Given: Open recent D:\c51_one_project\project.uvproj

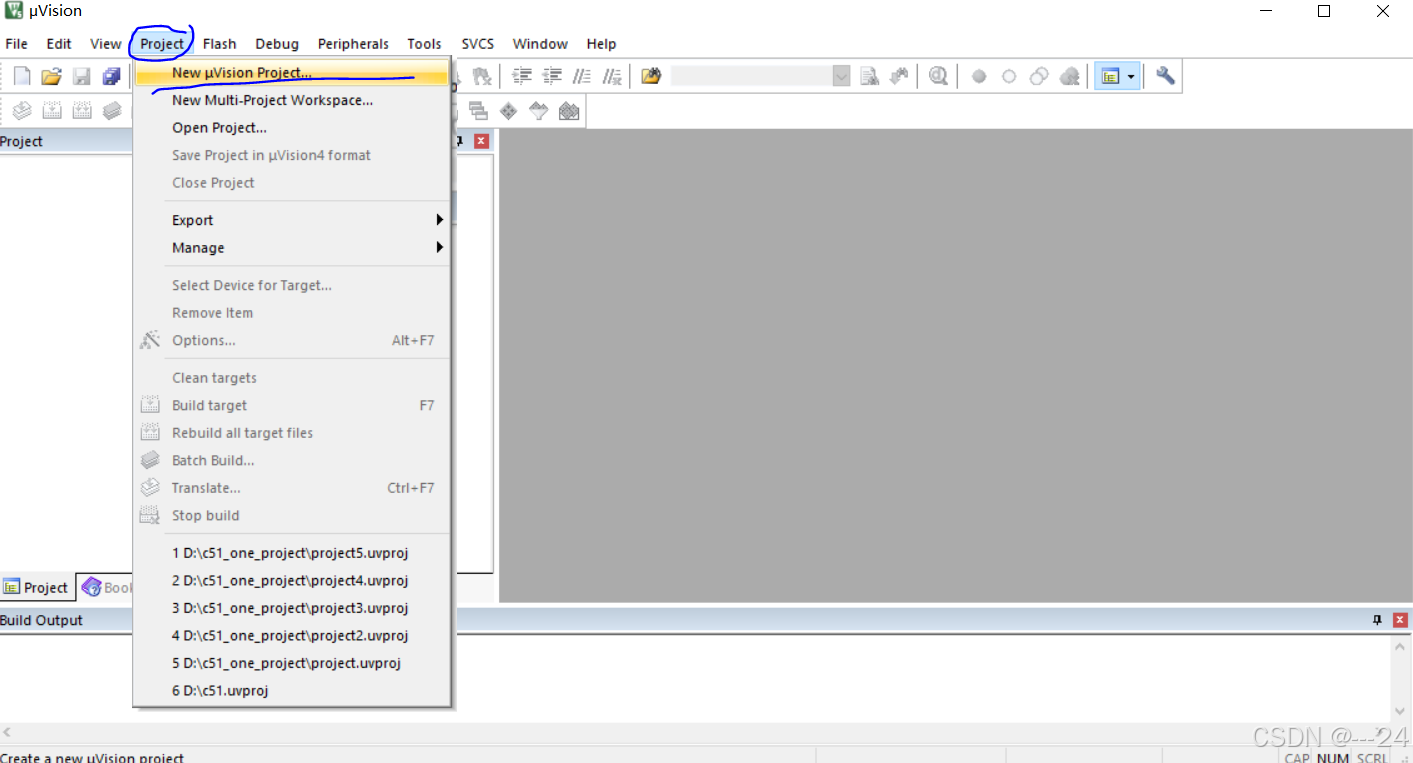Looking at the screenshot, I should pos(292,663).
